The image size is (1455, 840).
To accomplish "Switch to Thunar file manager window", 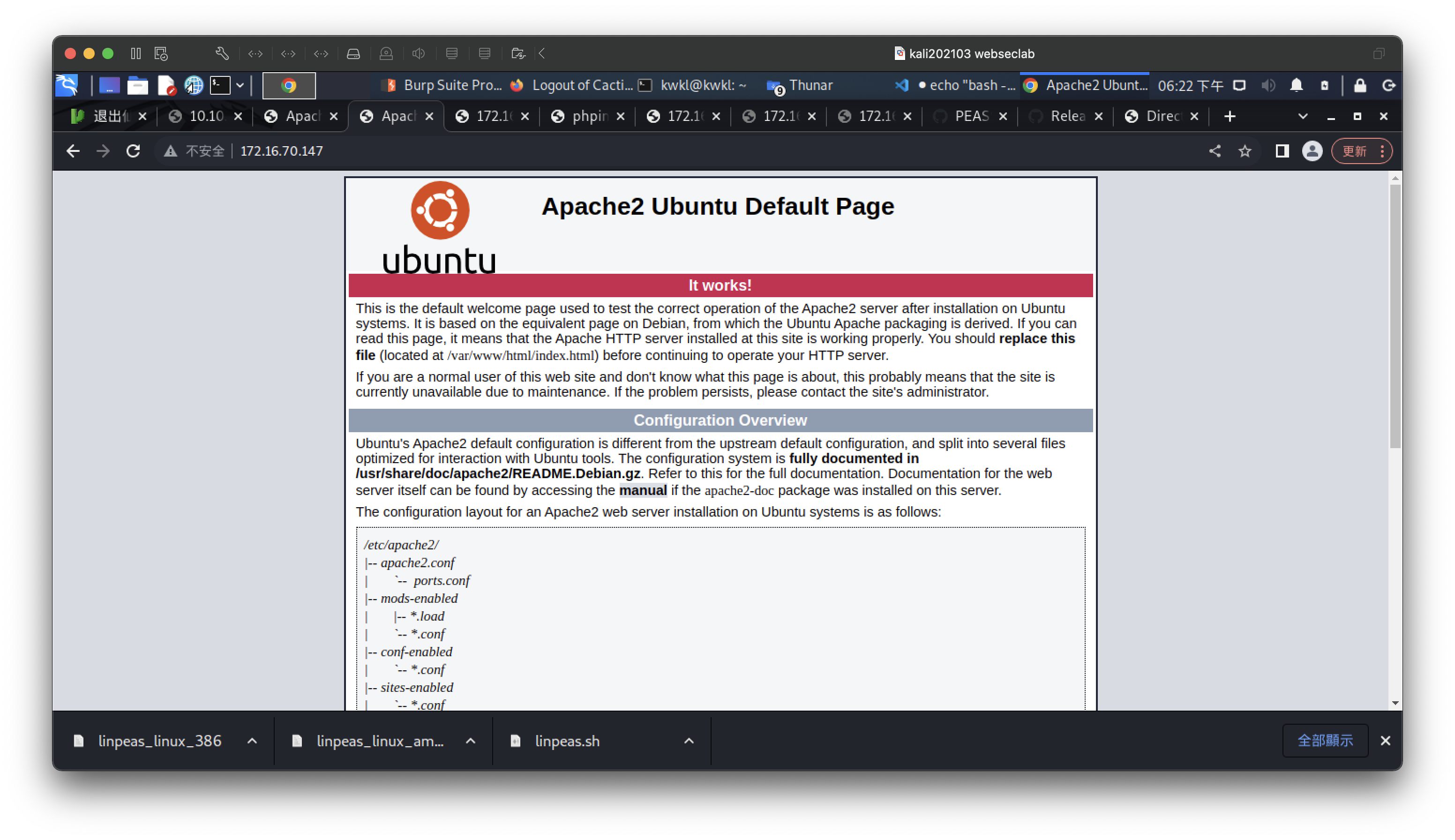I will pyautogui.click(x=800, y=85).
